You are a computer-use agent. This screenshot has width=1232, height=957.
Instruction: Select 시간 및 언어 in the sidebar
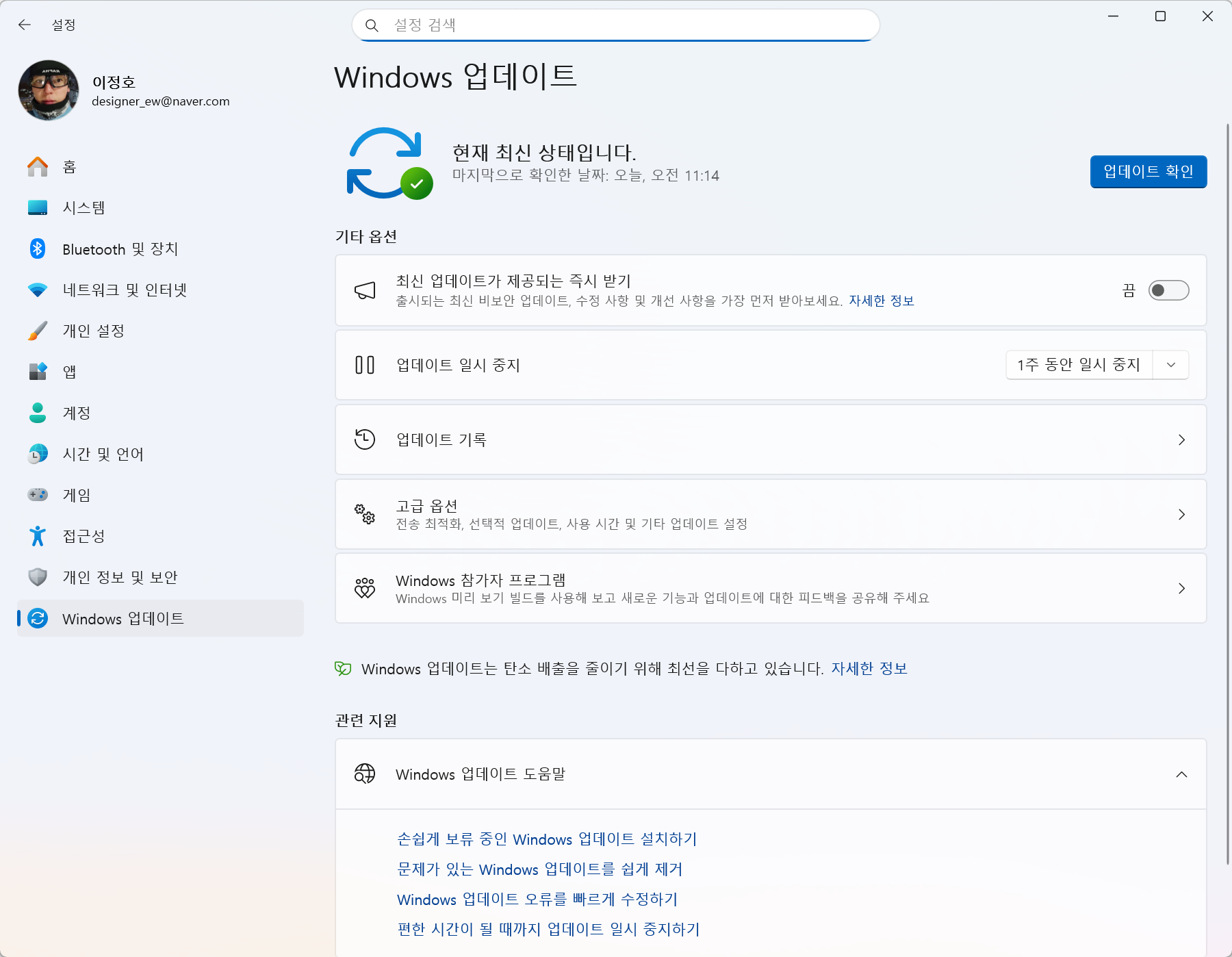[x=160, y=454]
